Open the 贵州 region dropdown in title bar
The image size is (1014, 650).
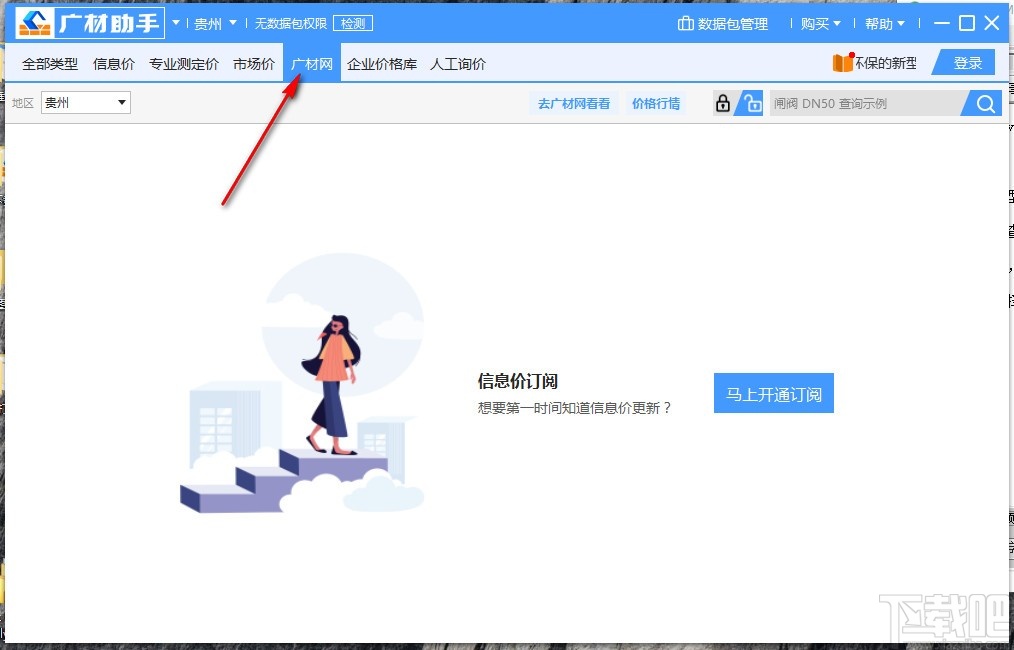(212, 23)
